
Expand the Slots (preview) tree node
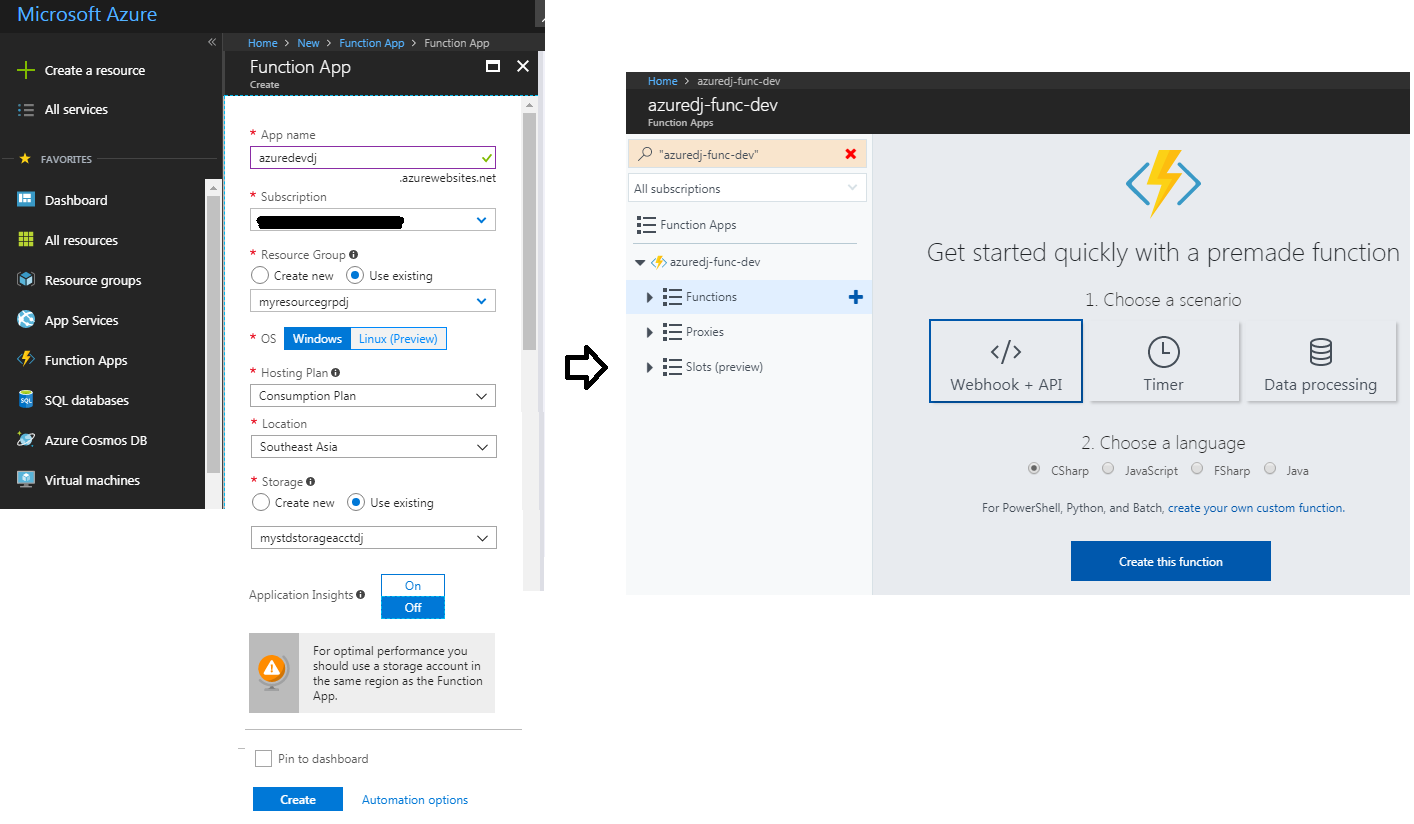pos(649,366)
